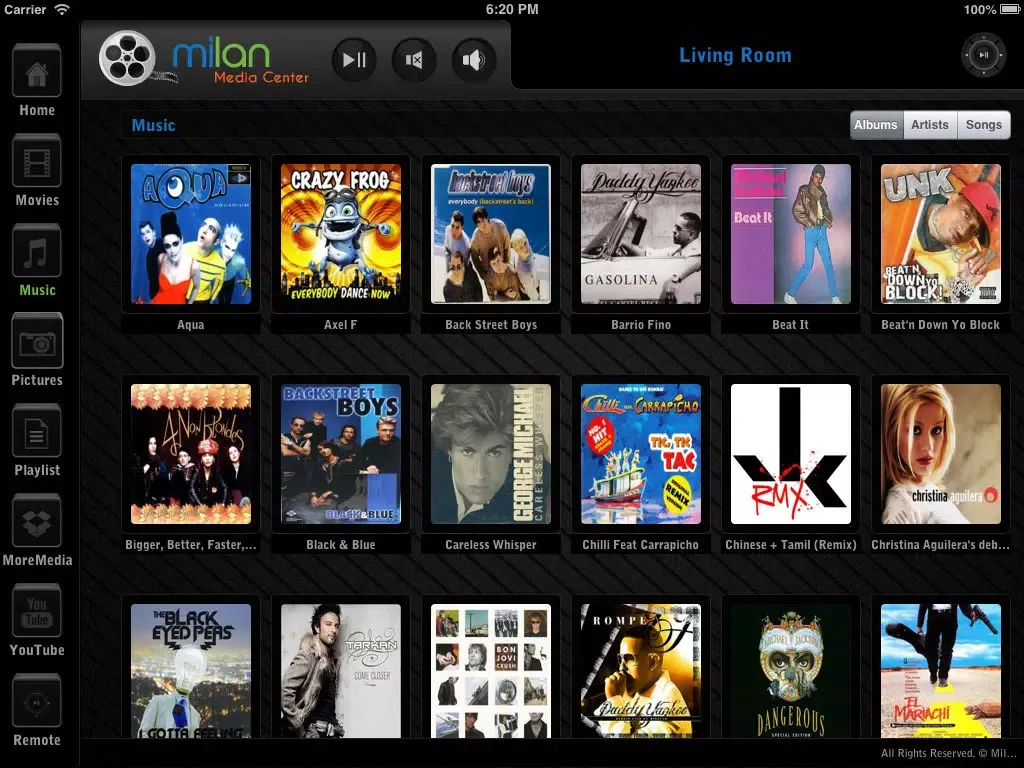Click the Black & Blue title label
This screenshot has width=1024, height=768.
click(x=341, y=545)
